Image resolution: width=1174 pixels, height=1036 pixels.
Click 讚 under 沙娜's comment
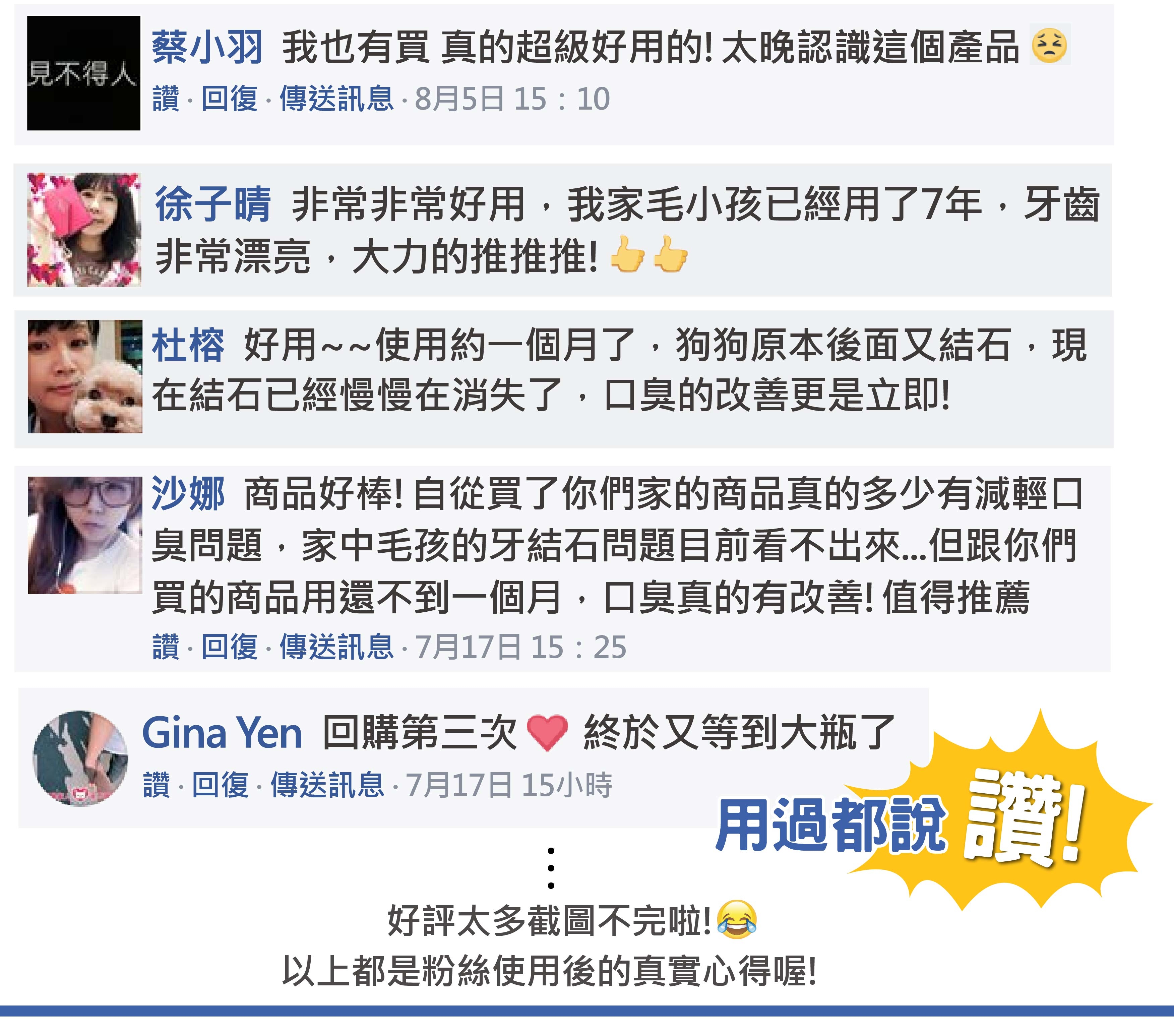pos(166,647)
